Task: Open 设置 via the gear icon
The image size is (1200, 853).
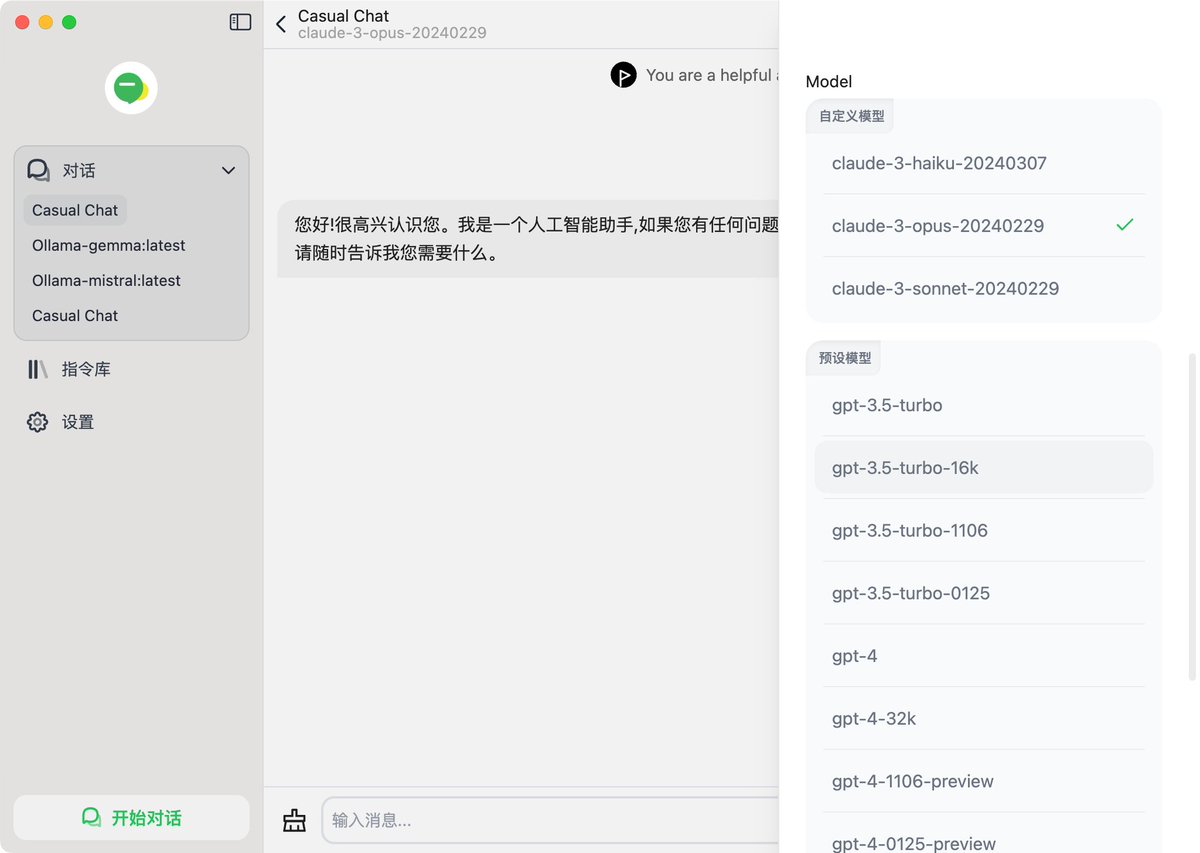Action: [38, 422]
